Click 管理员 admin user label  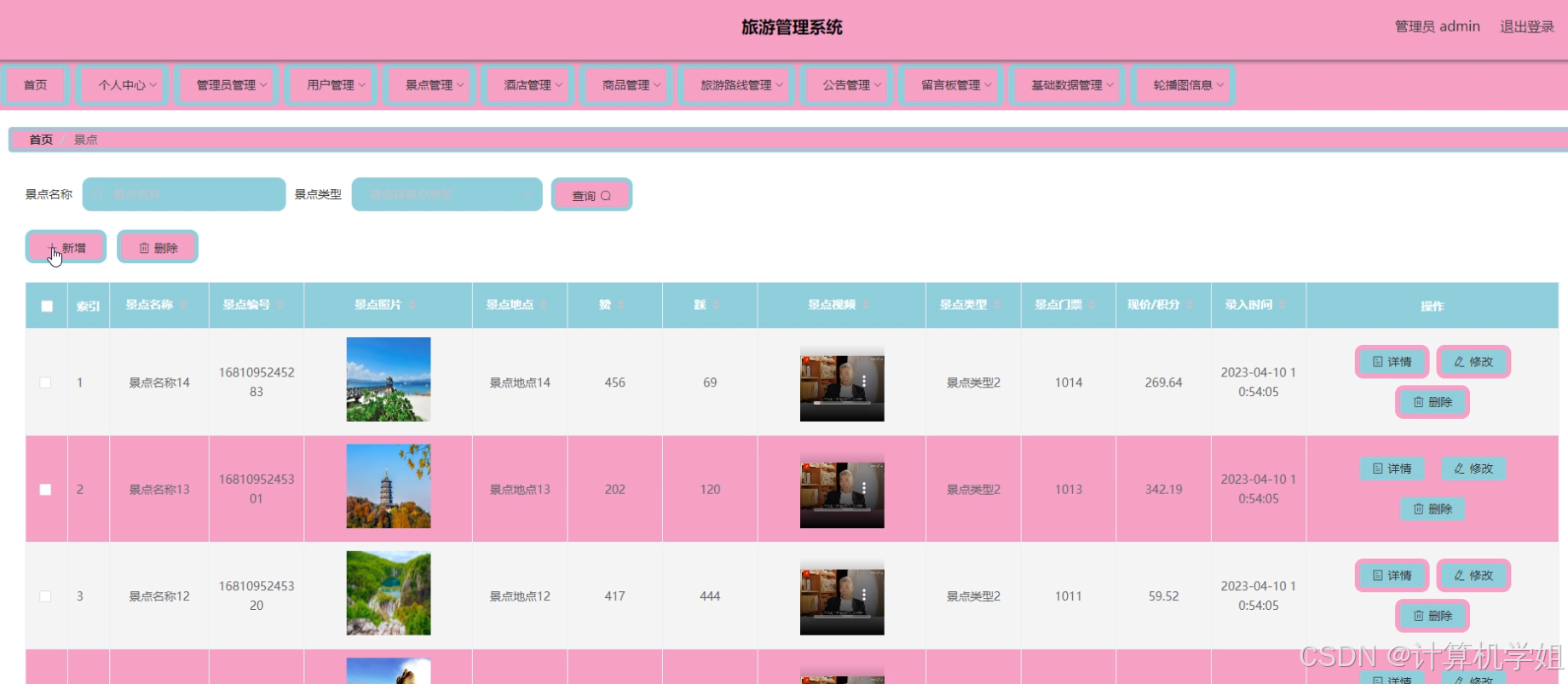1437,26
